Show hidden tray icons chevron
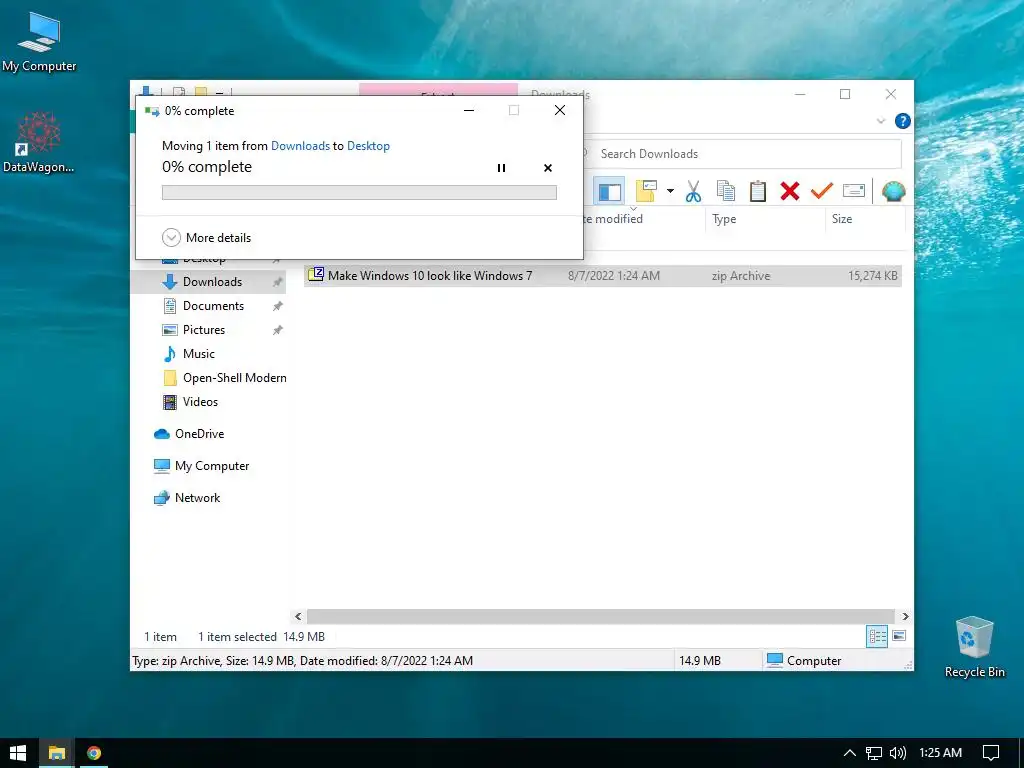 click(x=850, y=753)
